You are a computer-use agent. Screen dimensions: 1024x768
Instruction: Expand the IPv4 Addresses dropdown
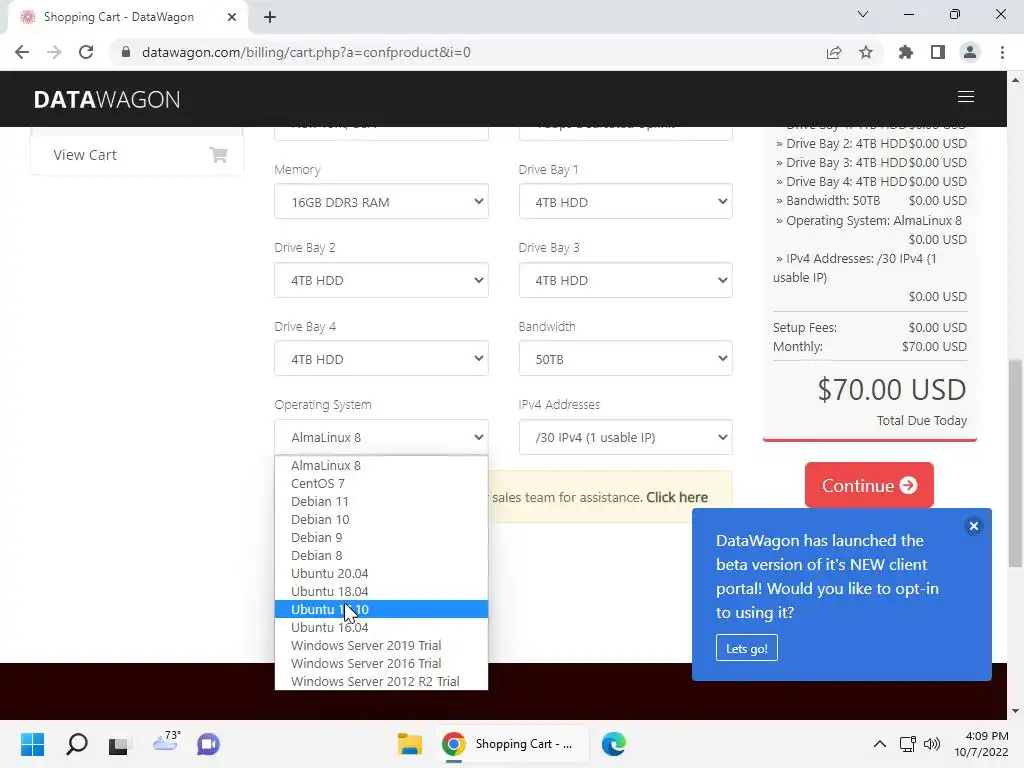pos(625,437)
